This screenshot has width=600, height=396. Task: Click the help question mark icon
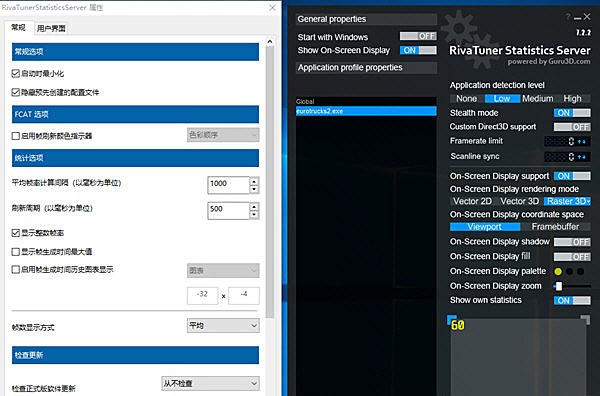[567, 17]
